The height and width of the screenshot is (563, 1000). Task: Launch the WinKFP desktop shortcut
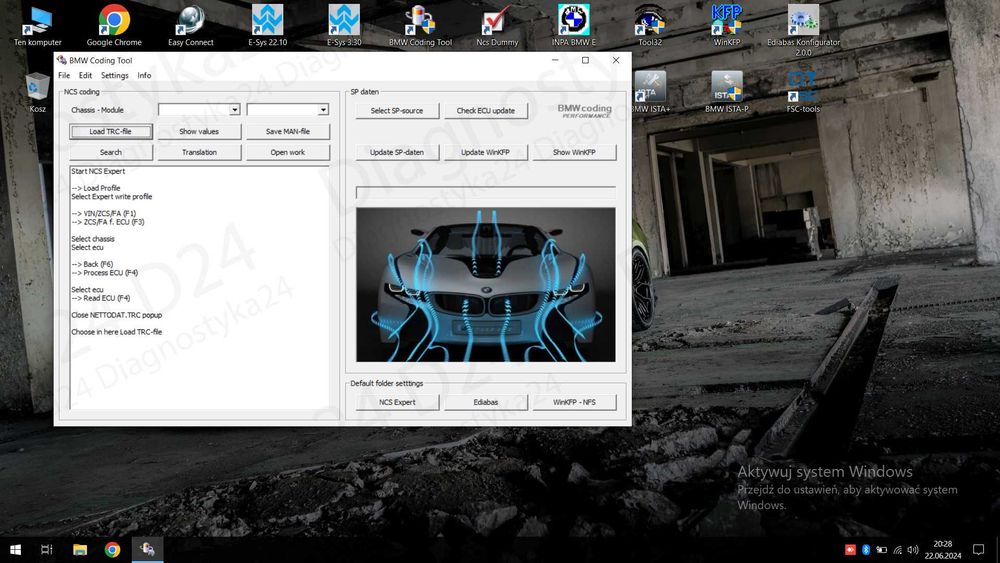pos(726,26)
